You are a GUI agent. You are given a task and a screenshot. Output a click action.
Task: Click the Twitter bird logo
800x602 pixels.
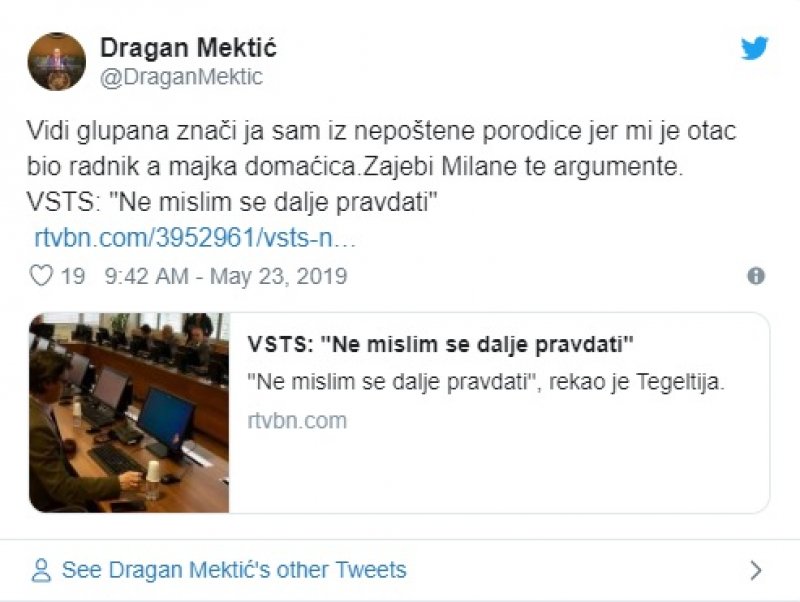(x=754, y=48)
